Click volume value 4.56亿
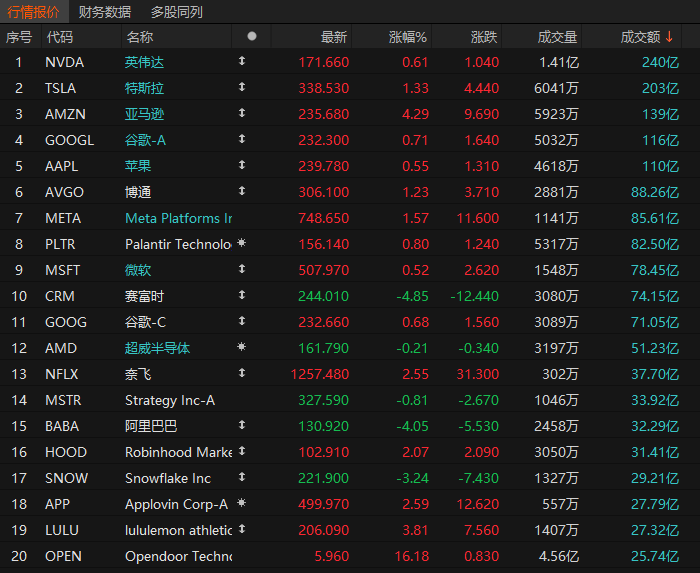The height and width of the screenshot is (573, 700). [559, 556]
